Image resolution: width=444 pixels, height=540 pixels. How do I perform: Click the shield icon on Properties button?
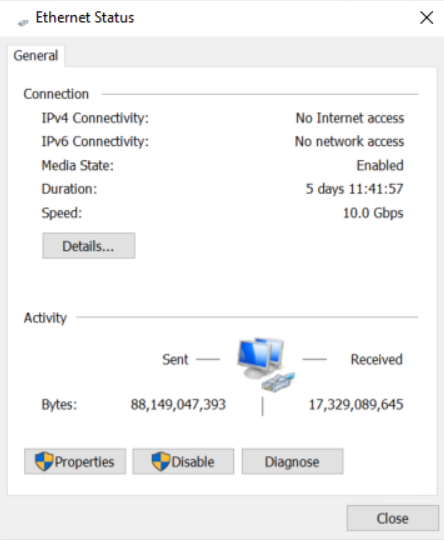coord(44,461)
